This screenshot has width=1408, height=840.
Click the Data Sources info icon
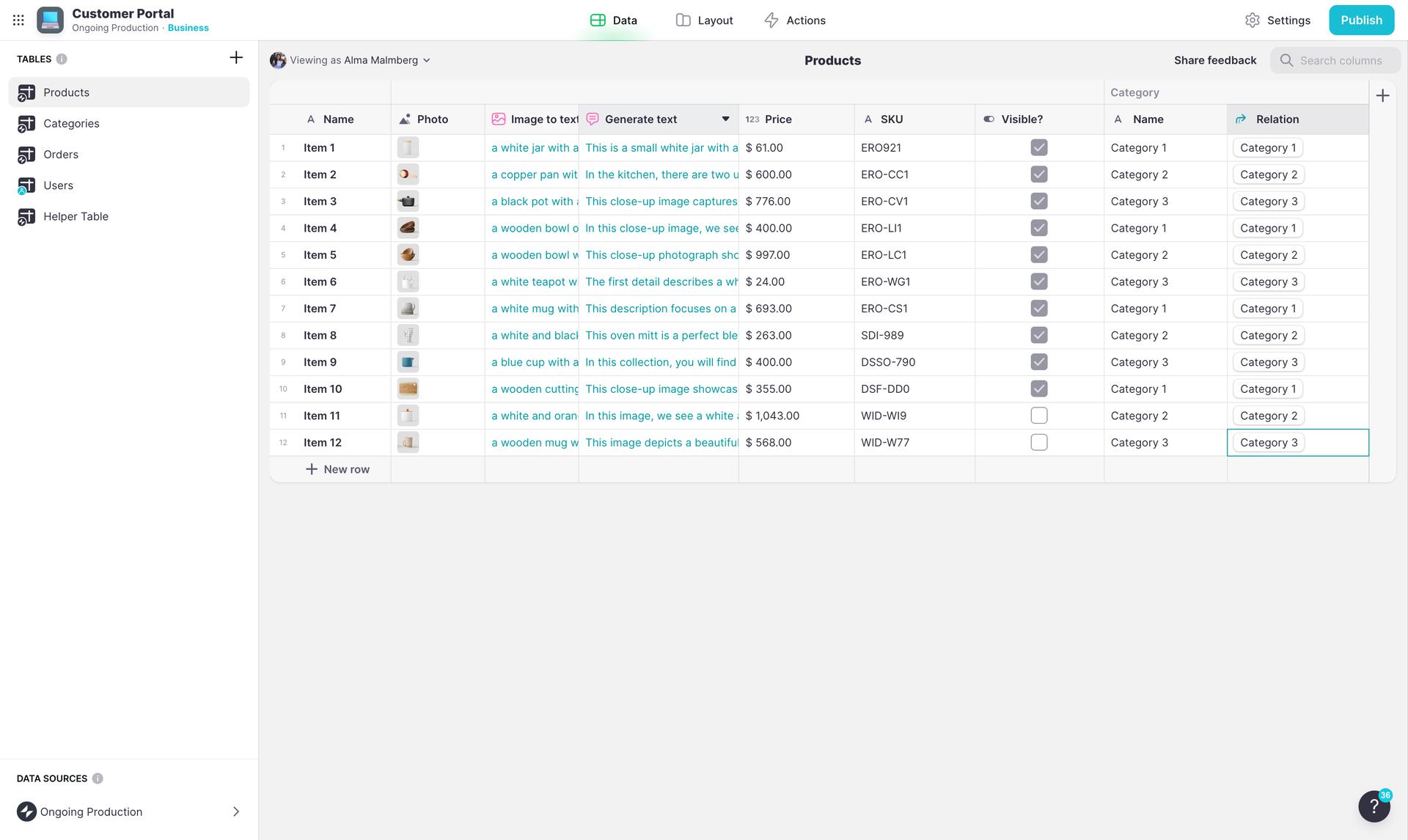[98, 778]
